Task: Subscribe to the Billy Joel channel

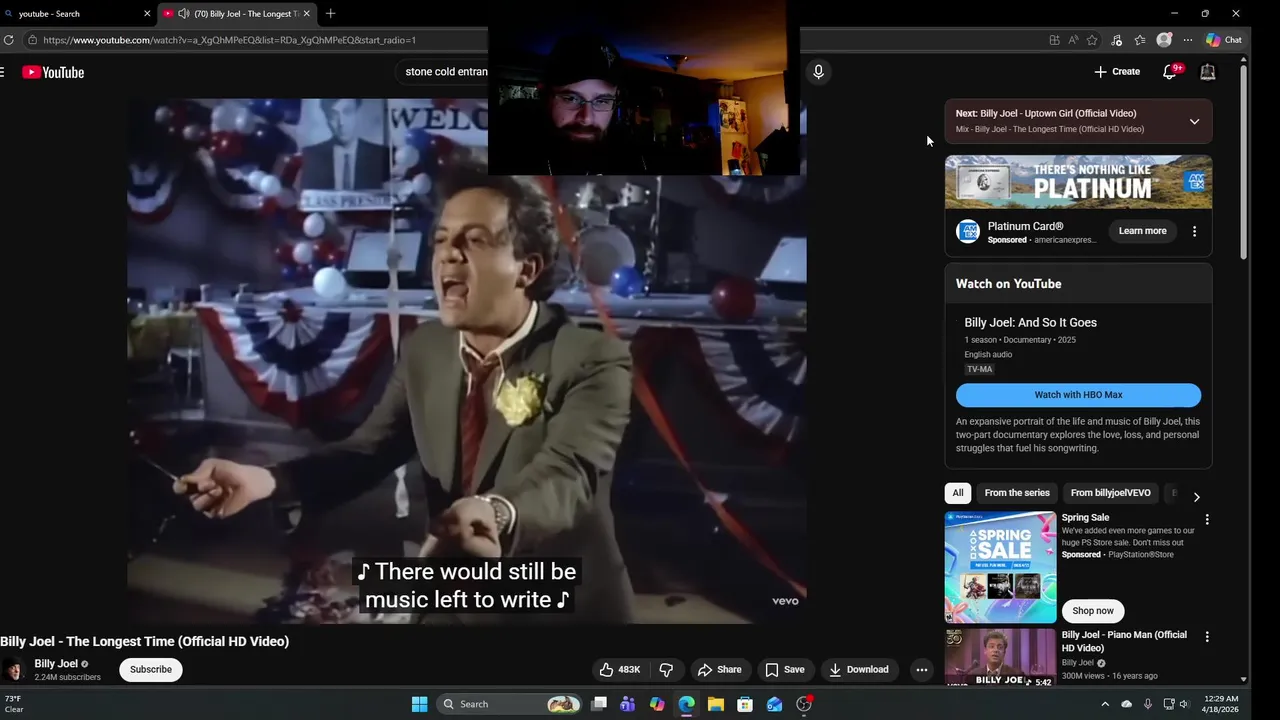Action: coord(151,670)
